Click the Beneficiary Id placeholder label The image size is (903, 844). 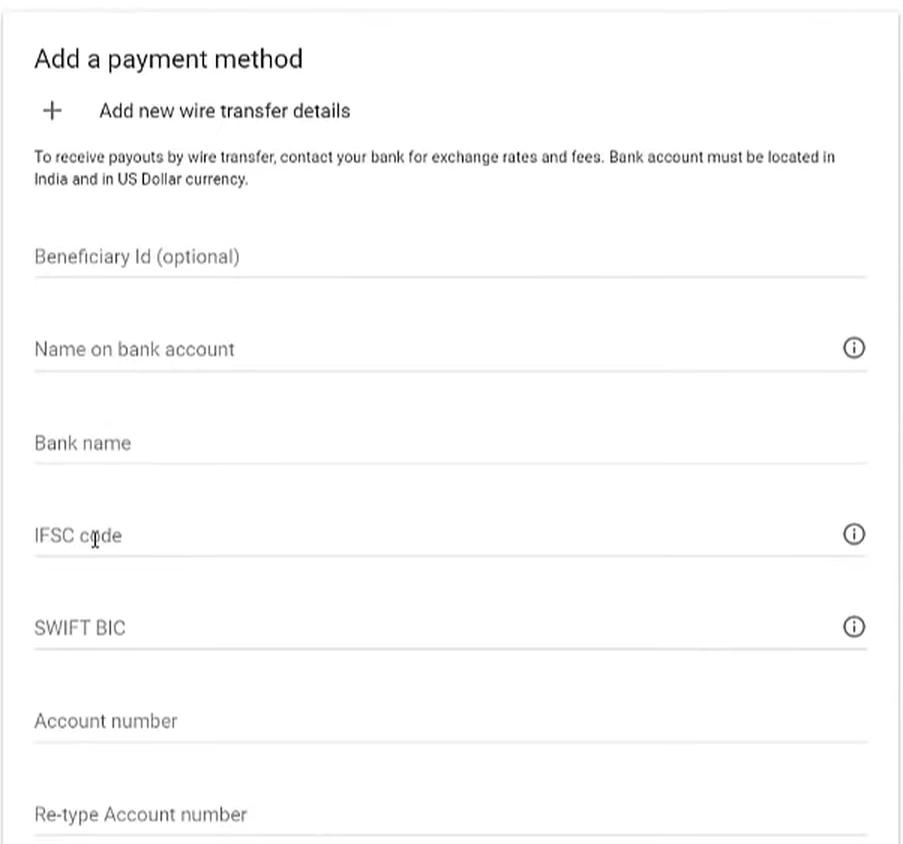pos(137,257)
